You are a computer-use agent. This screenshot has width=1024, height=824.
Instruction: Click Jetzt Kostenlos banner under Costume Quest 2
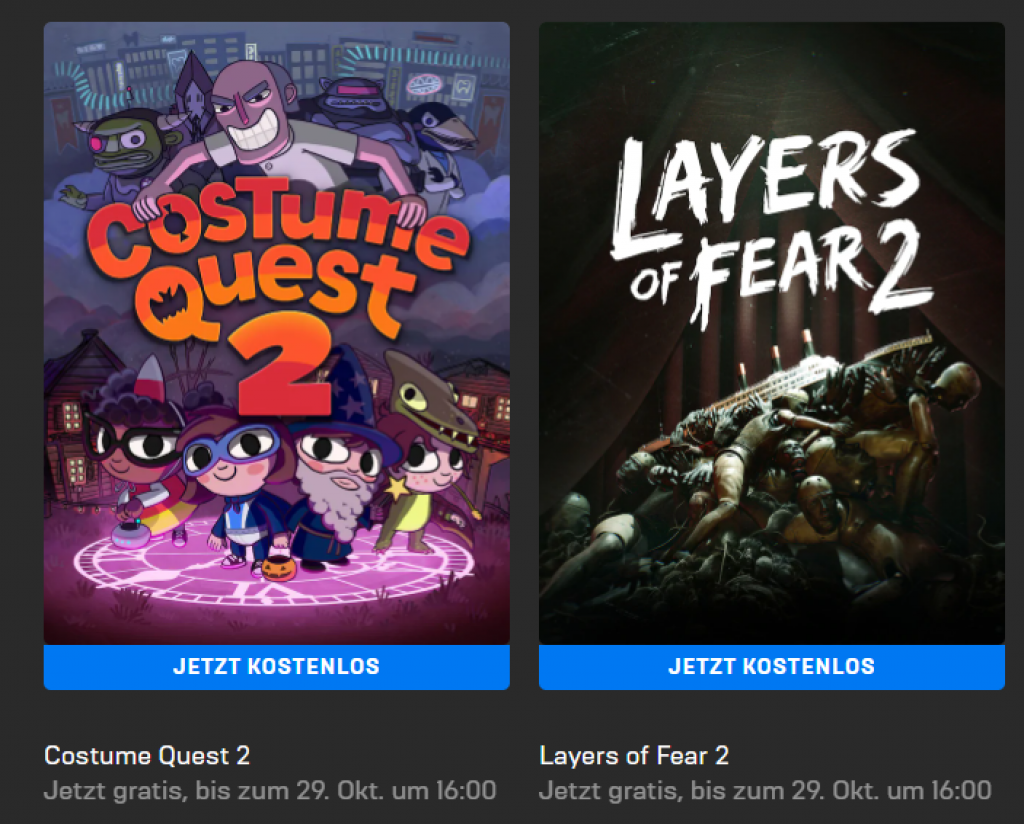(276, 666)
